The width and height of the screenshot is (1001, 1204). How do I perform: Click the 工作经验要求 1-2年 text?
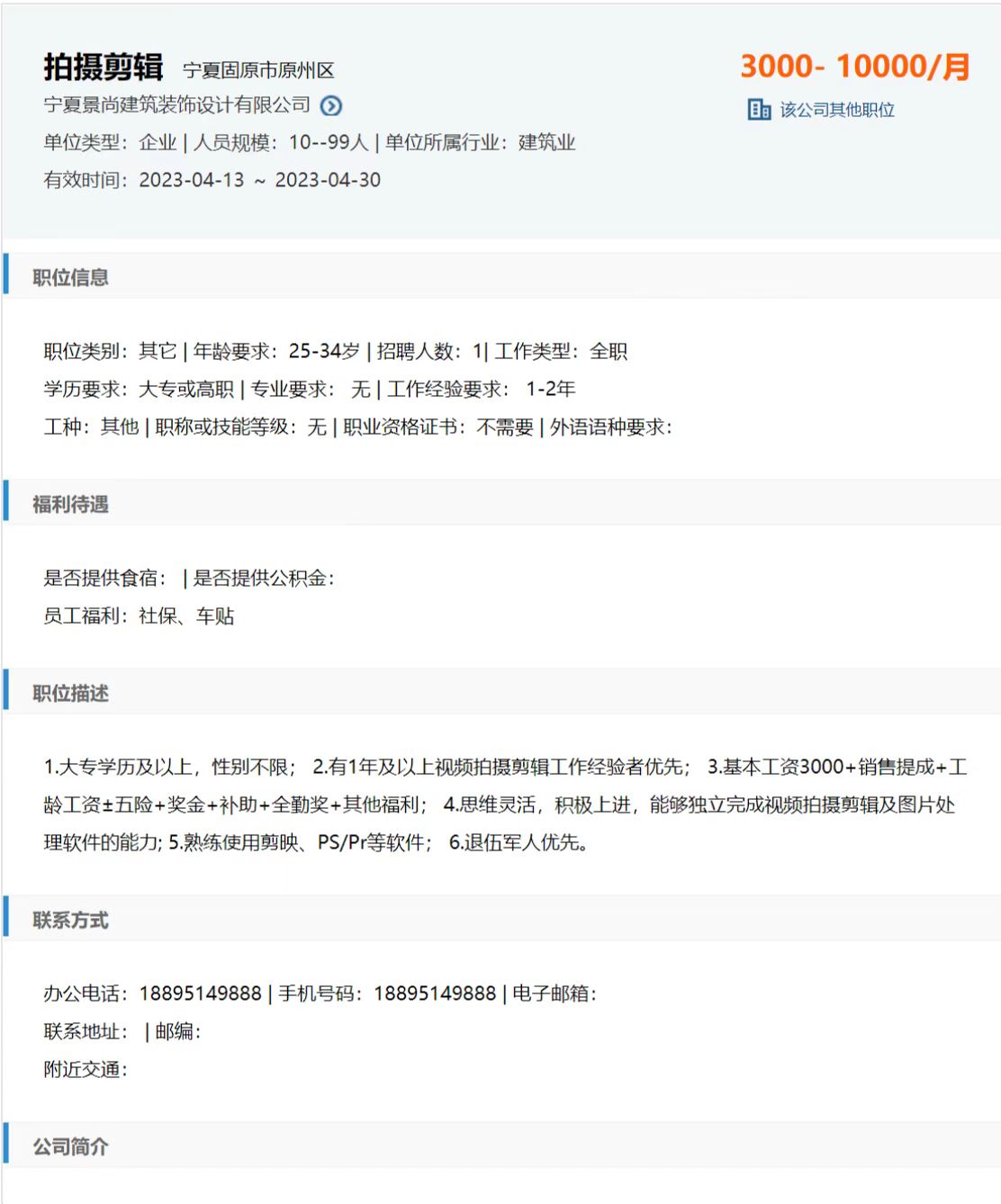tap(482, 389)
